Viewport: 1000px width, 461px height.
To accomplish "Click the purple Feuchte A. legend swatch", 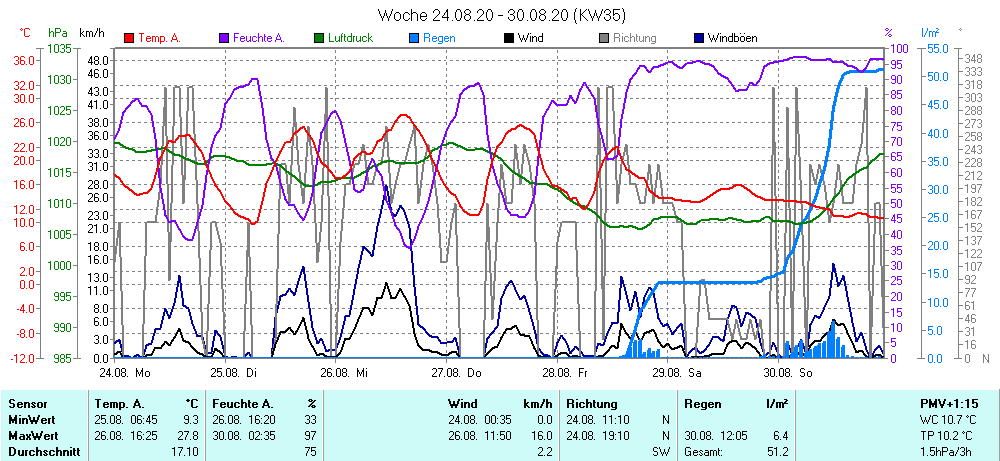I will (x=224, y=38).
